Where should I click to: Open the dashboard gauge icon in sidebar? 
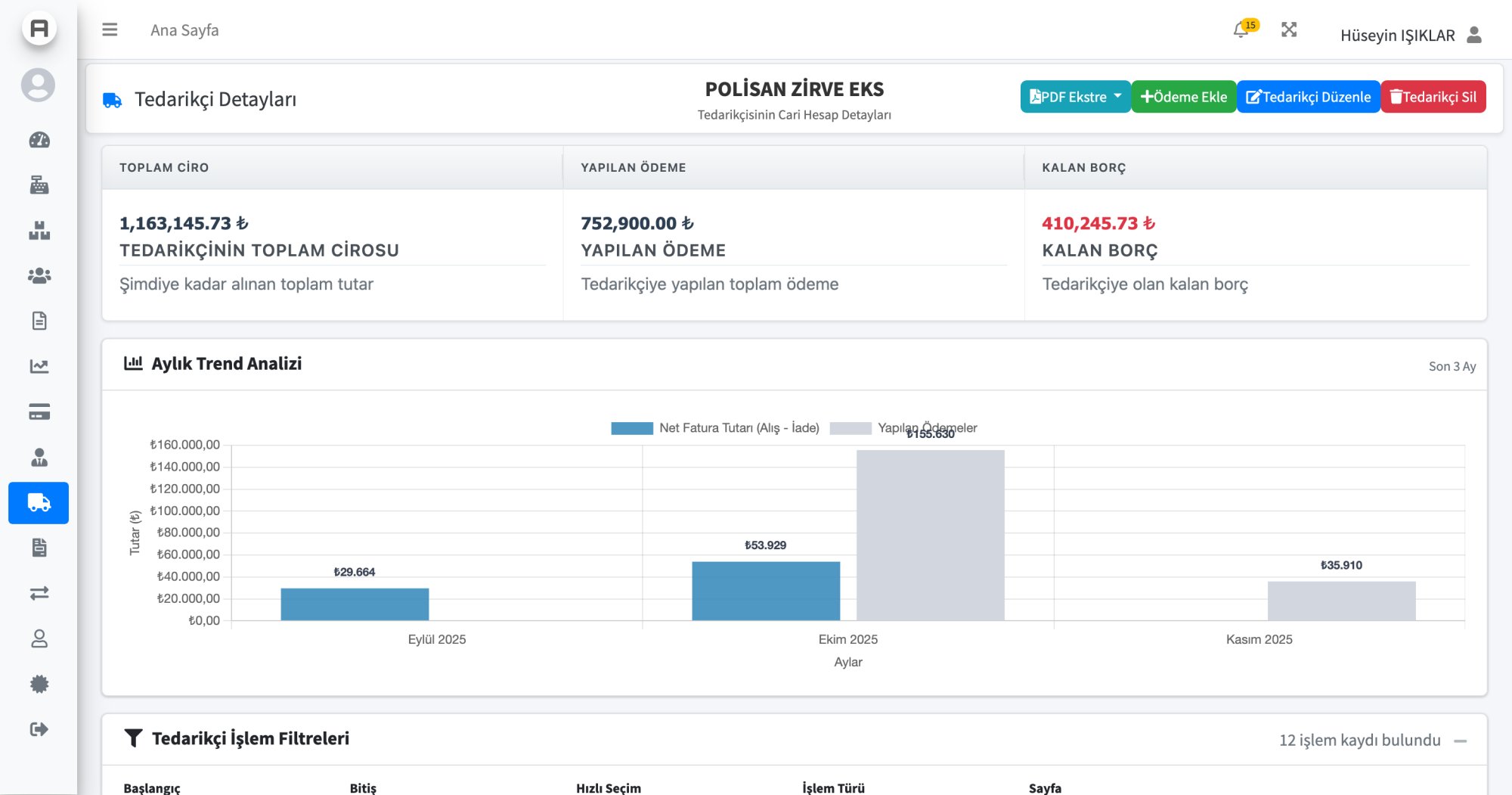click(x=39, y=140)
